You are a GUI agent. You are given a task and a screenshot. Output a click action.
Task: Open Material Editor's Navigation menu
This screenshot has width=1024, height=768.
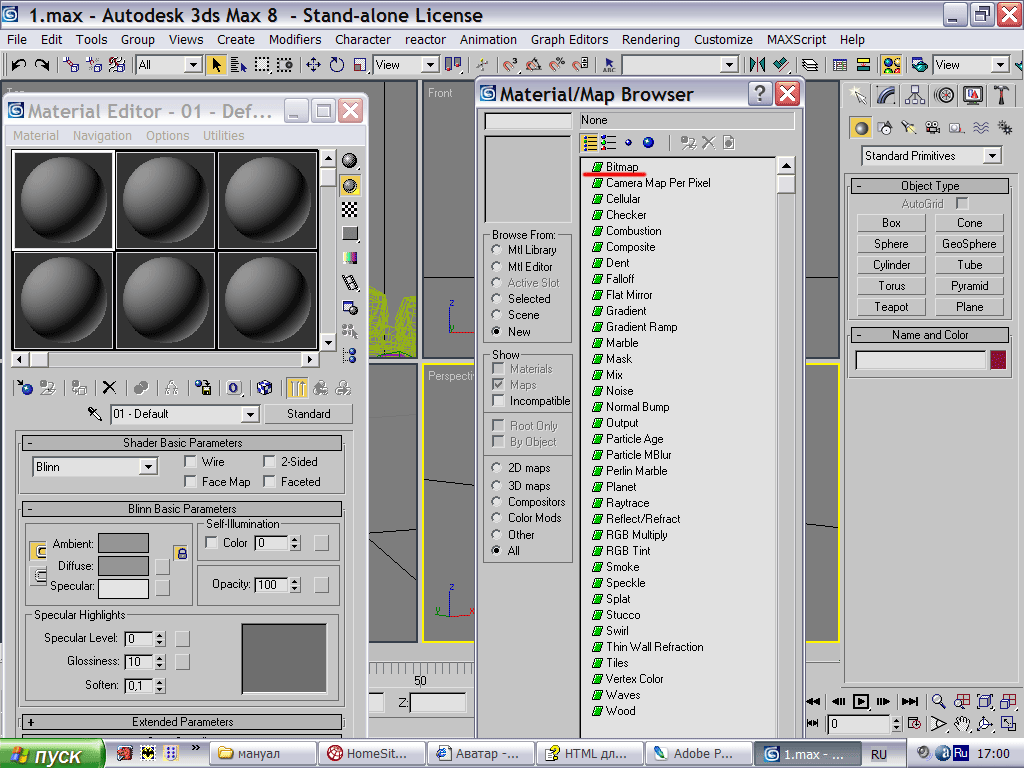(x=102, y=135)
